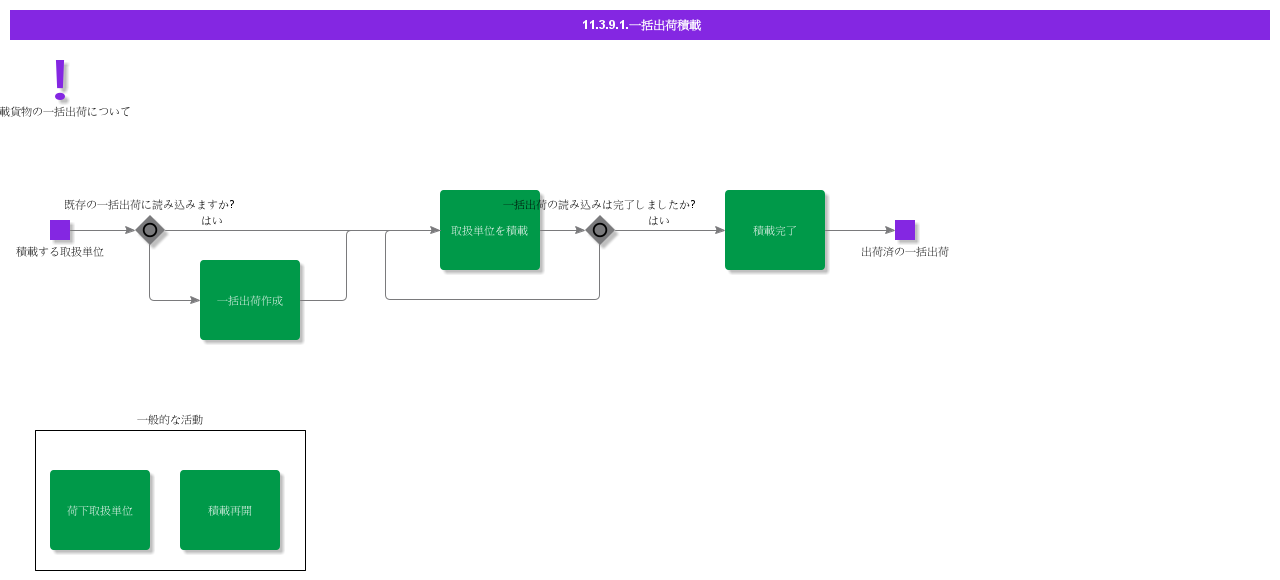Click the loop-back line under 取扱単位を積載
The image size is (1280, 580).
[492, 299]
